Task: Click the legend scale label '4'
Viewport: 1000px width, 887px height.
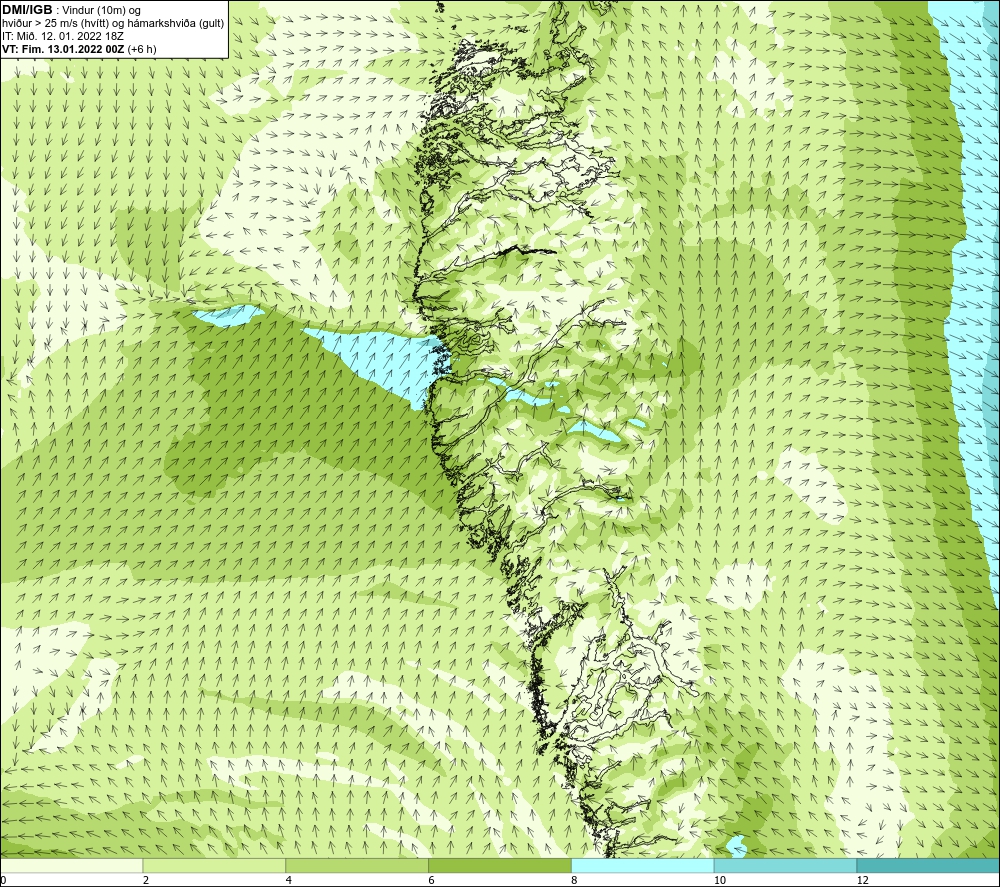Action: tap(289, 880)
